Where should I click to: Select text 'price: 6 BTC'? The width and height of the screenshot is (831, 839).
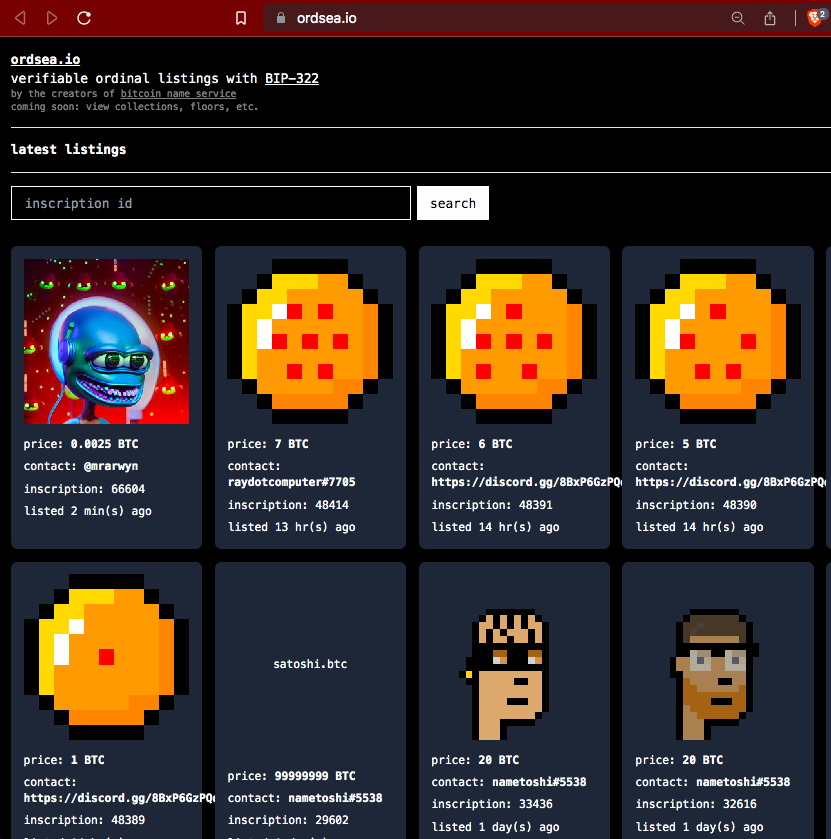pos(472,444)
